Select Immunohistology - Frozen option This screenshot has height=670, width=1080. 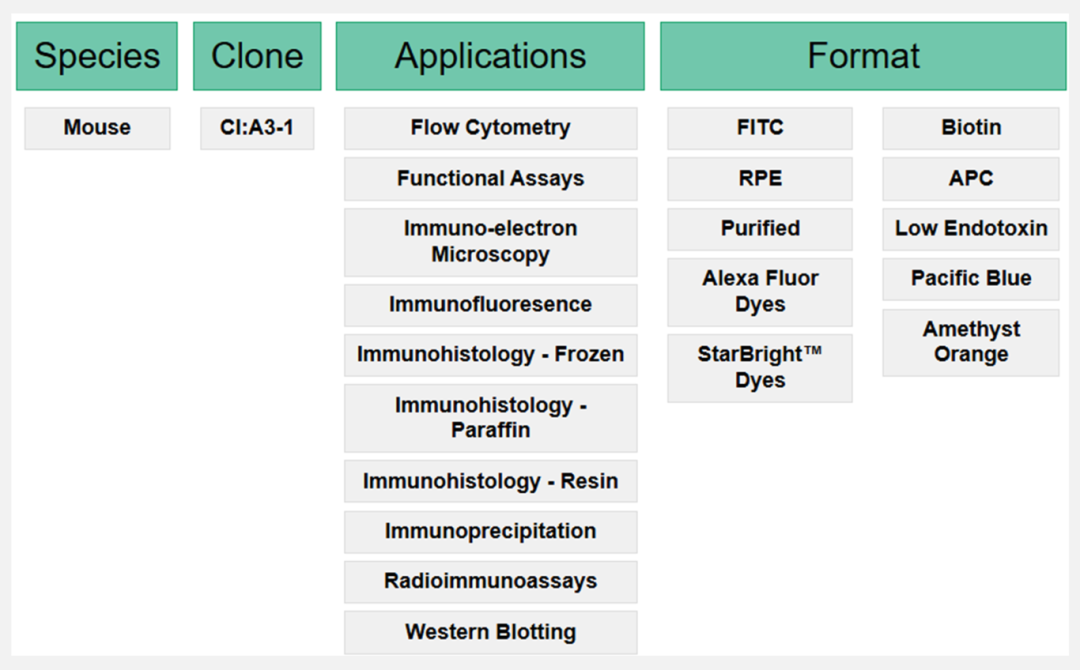pos(490,355)
